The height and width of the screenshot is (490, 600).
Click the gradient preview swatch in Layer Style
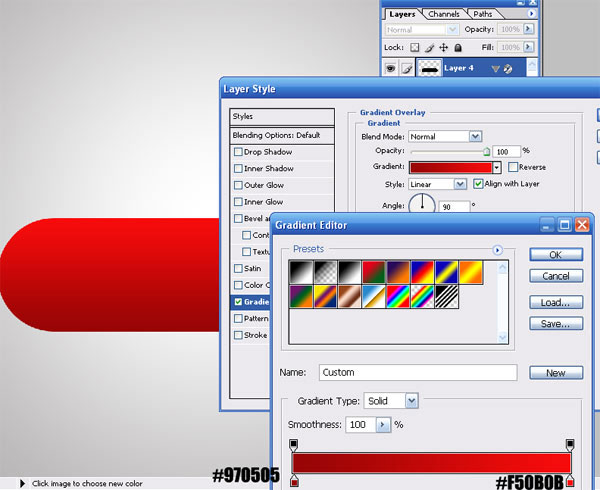tap(450, 168)
